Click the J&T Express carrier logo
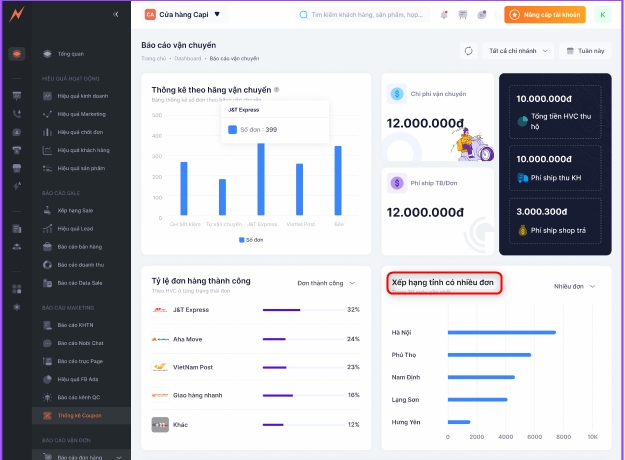Viewport: 625px width, 460px height. 160,310
